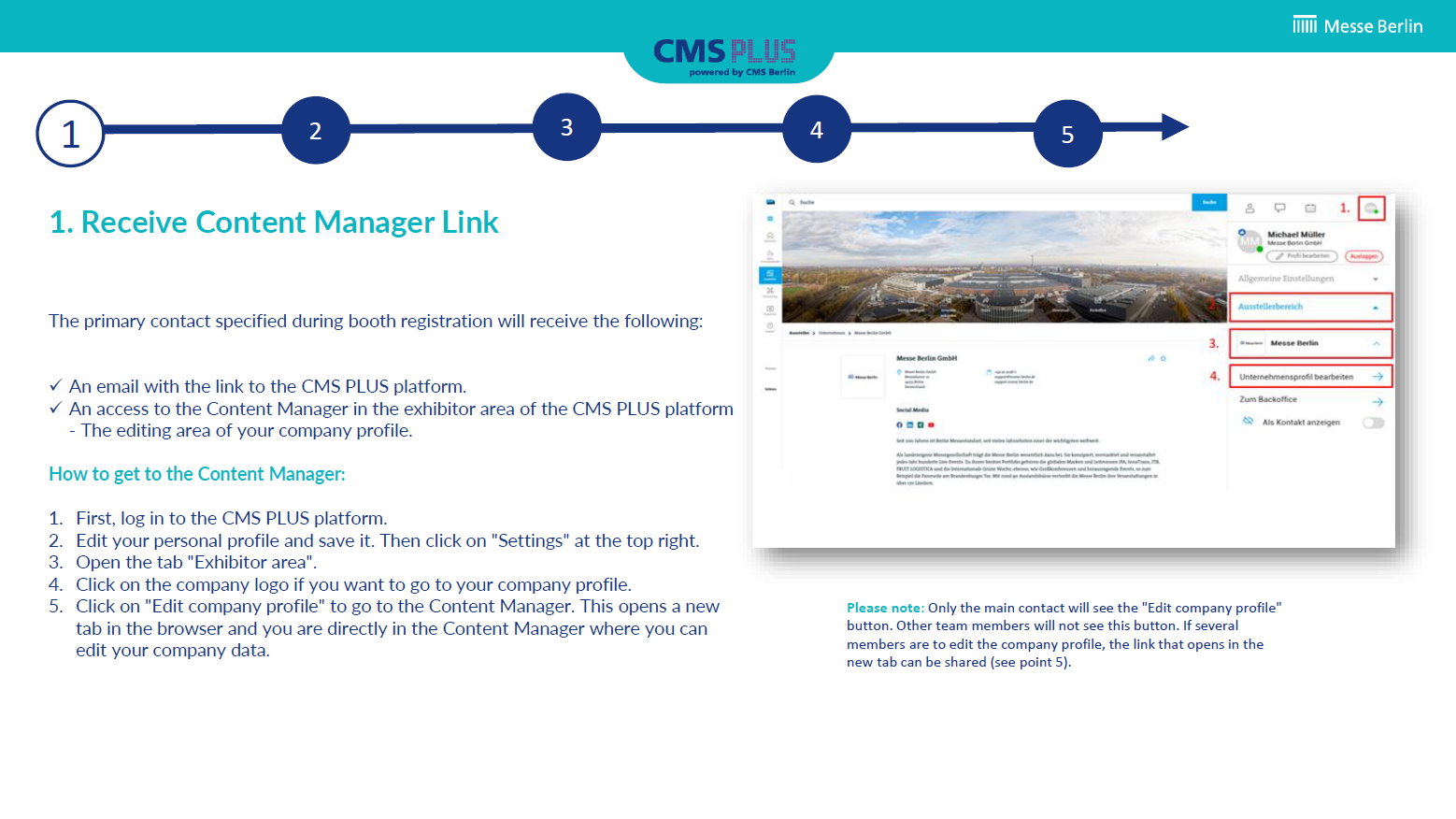Click the "1. Receive Content Manager Link" heading

coord(274,223)
